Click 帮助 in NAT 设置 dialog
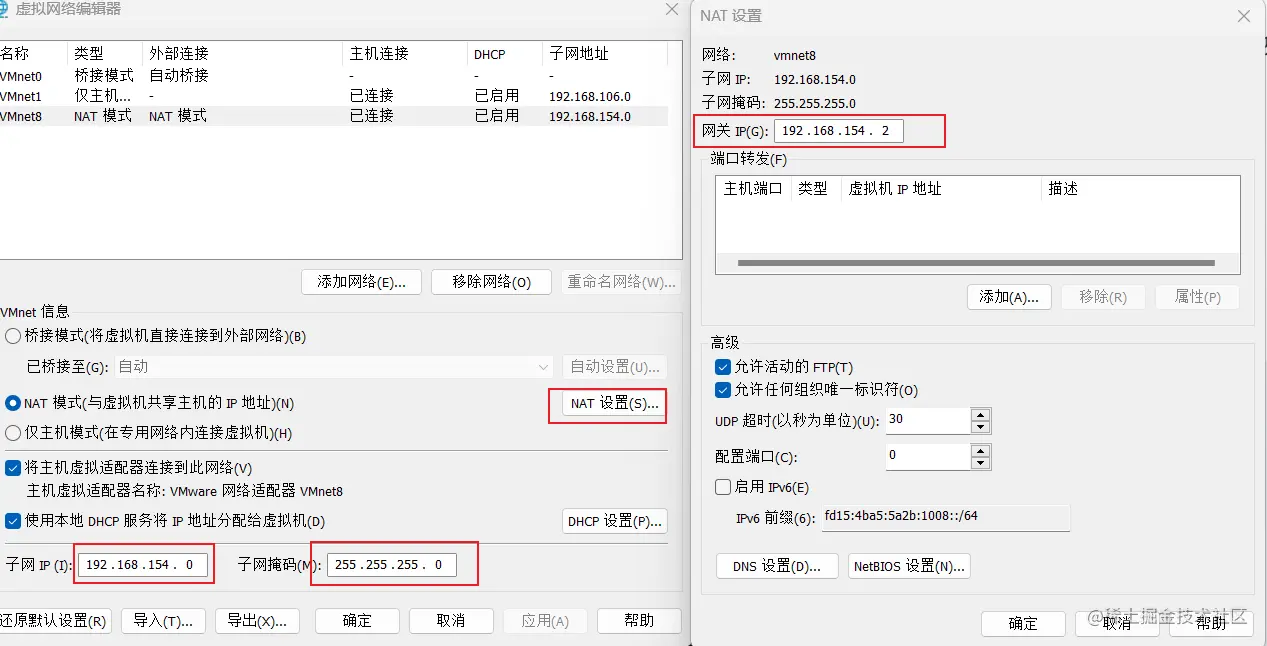Viewport: 1267px width, 646px height. click(x=1211, y=624)
